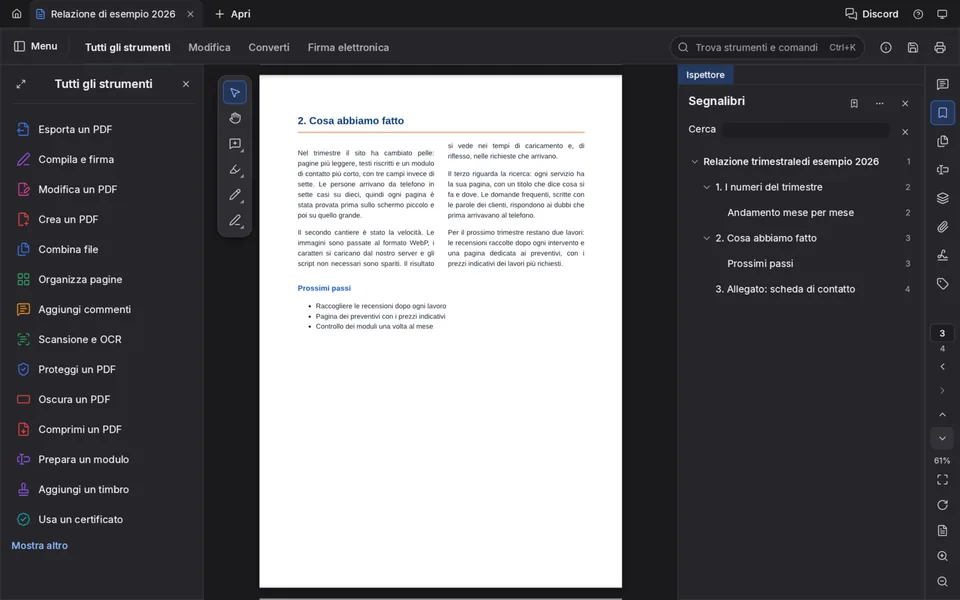Open the comments panel icon

point(942,84)
